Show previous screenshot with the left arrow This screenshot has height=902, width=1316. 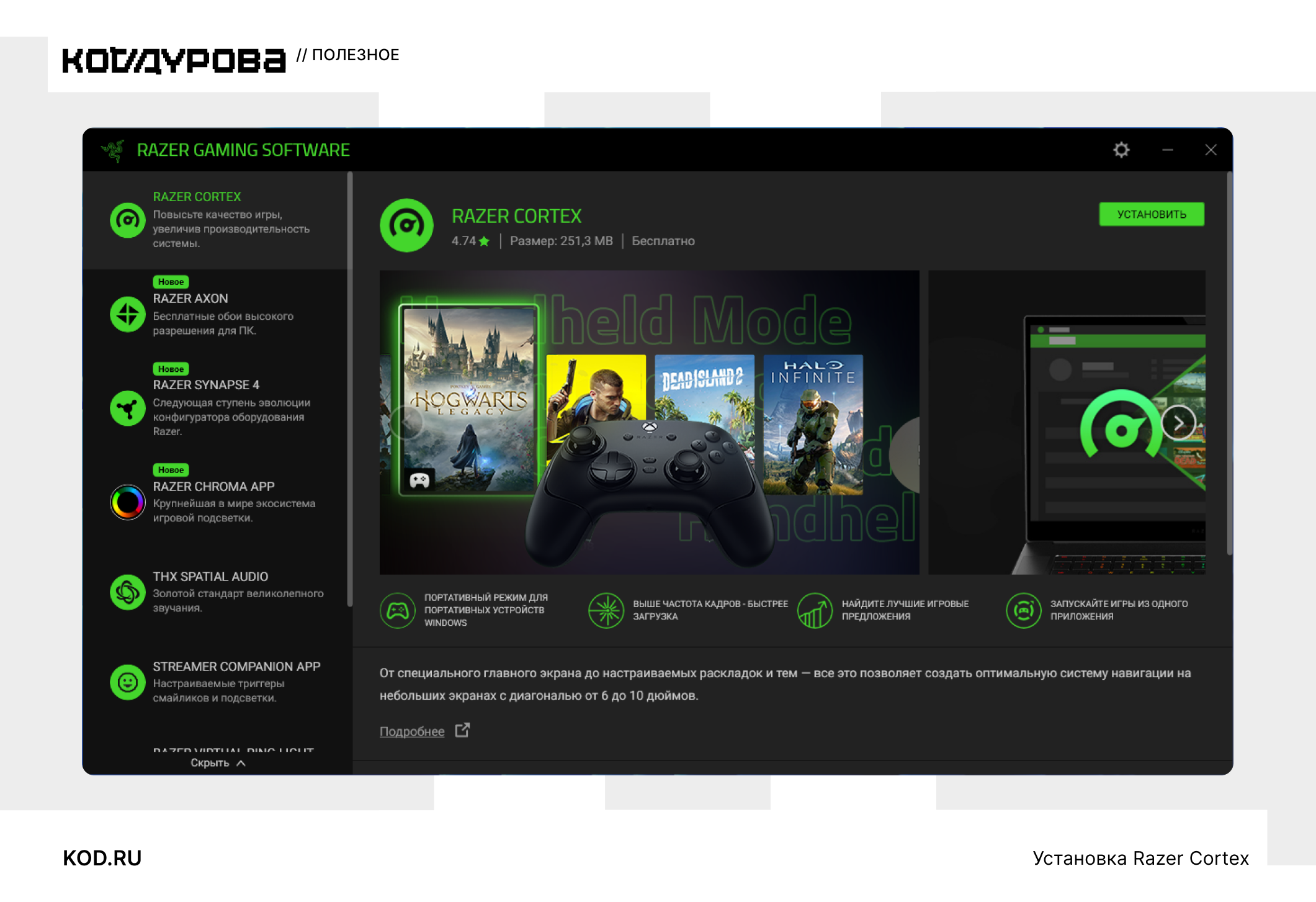(x=407, y=423)
